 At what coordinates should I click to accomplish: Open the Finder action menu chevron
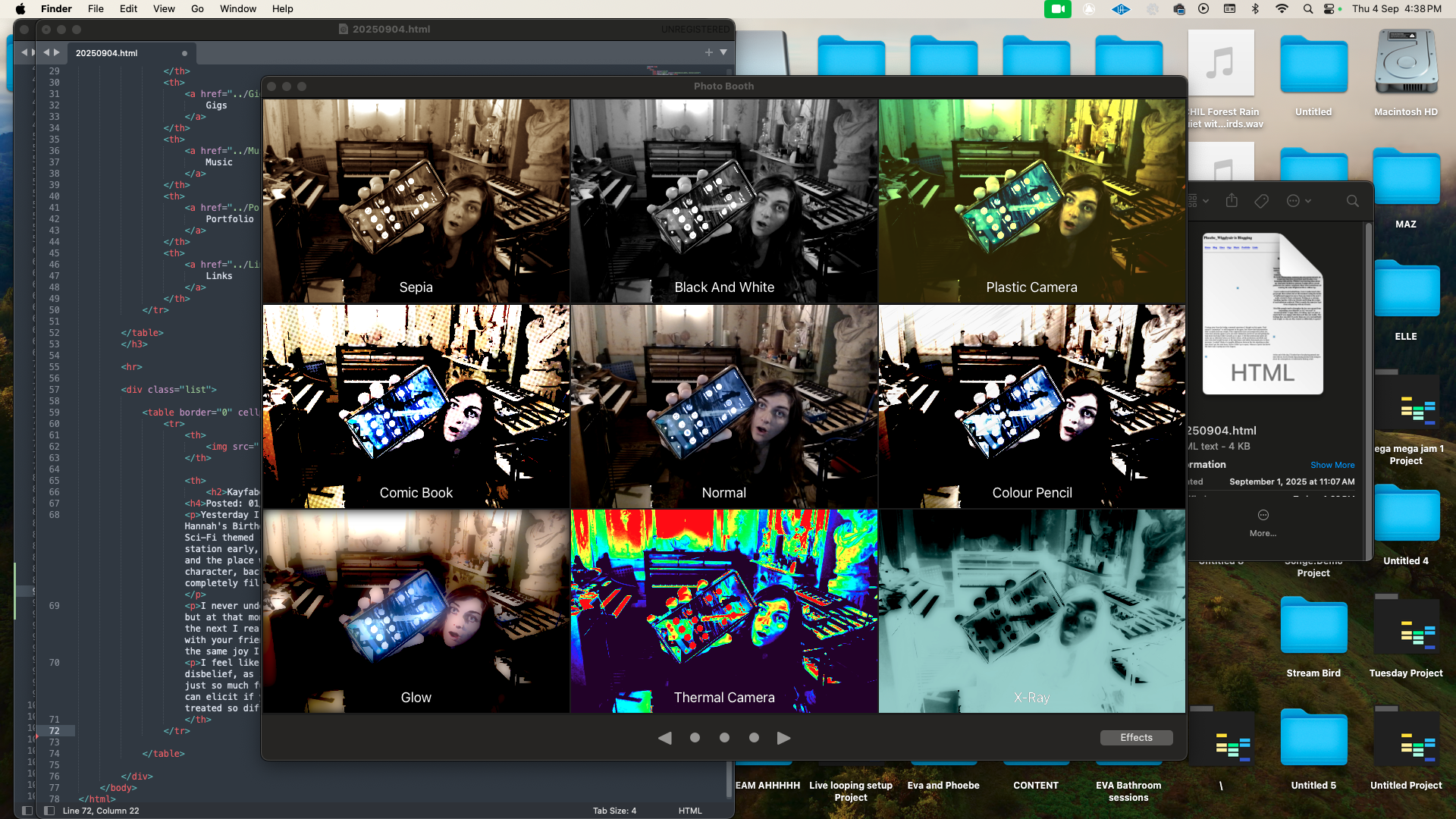pyautogui.click(x=1308, y=201)
